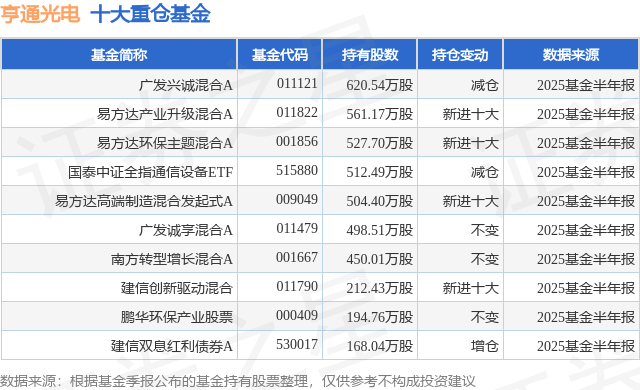Select fund 易方达产业升级混合A

(164, 114)
